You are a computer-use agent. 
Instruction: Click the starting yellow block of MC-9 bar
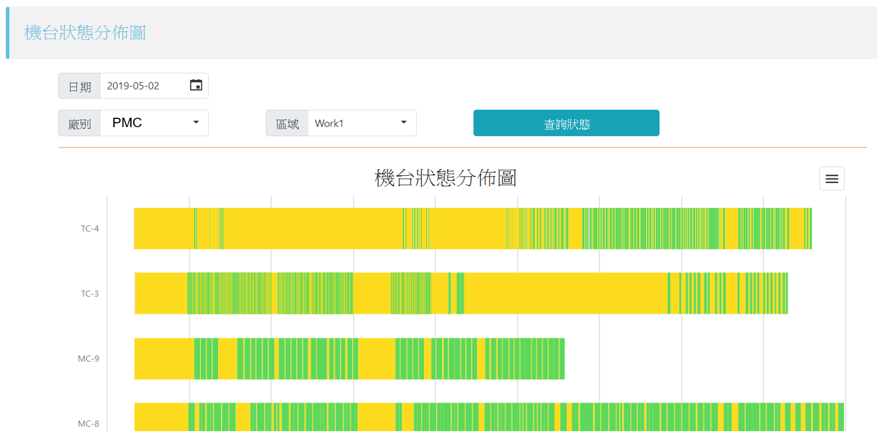pyautogui.click(x=164, y=358)
